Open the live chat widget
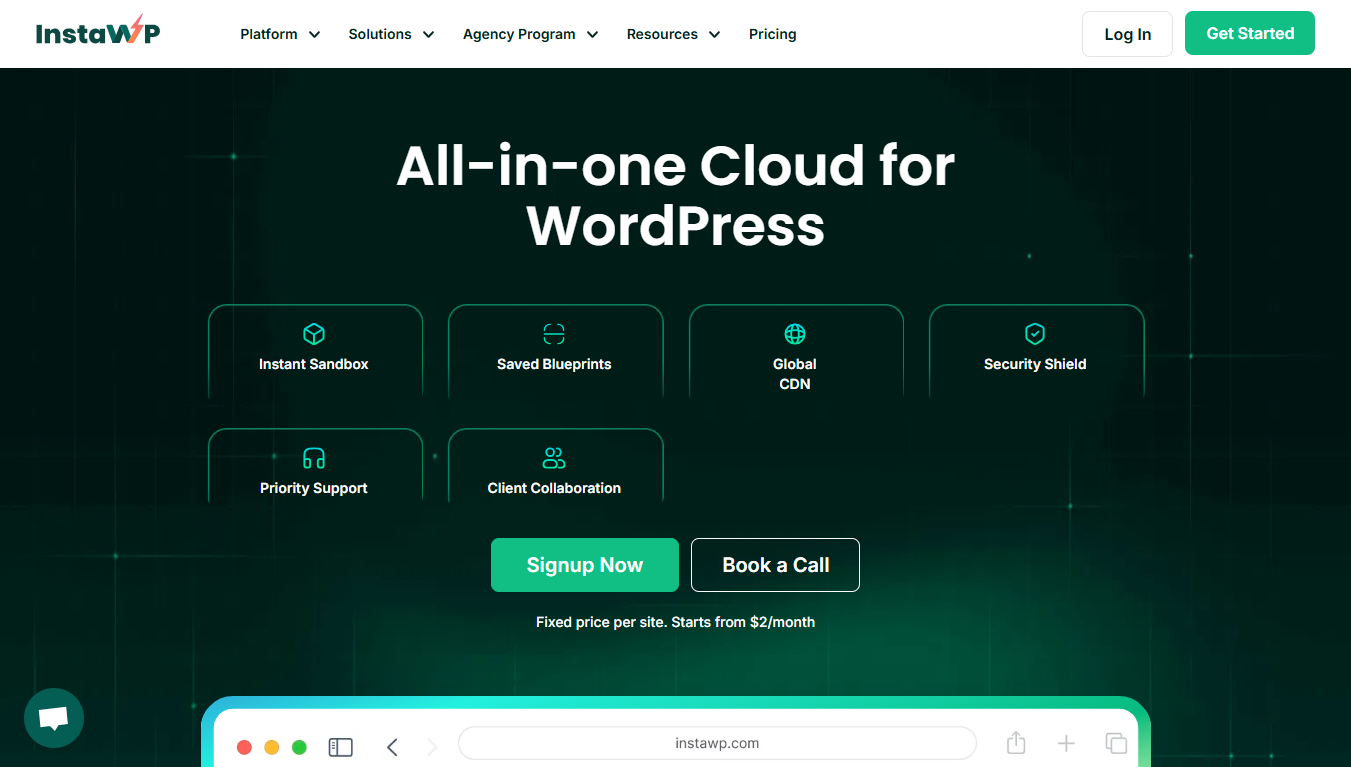Image resolution: width=1351 pixels, height=767 pixels. pos(54,718)
